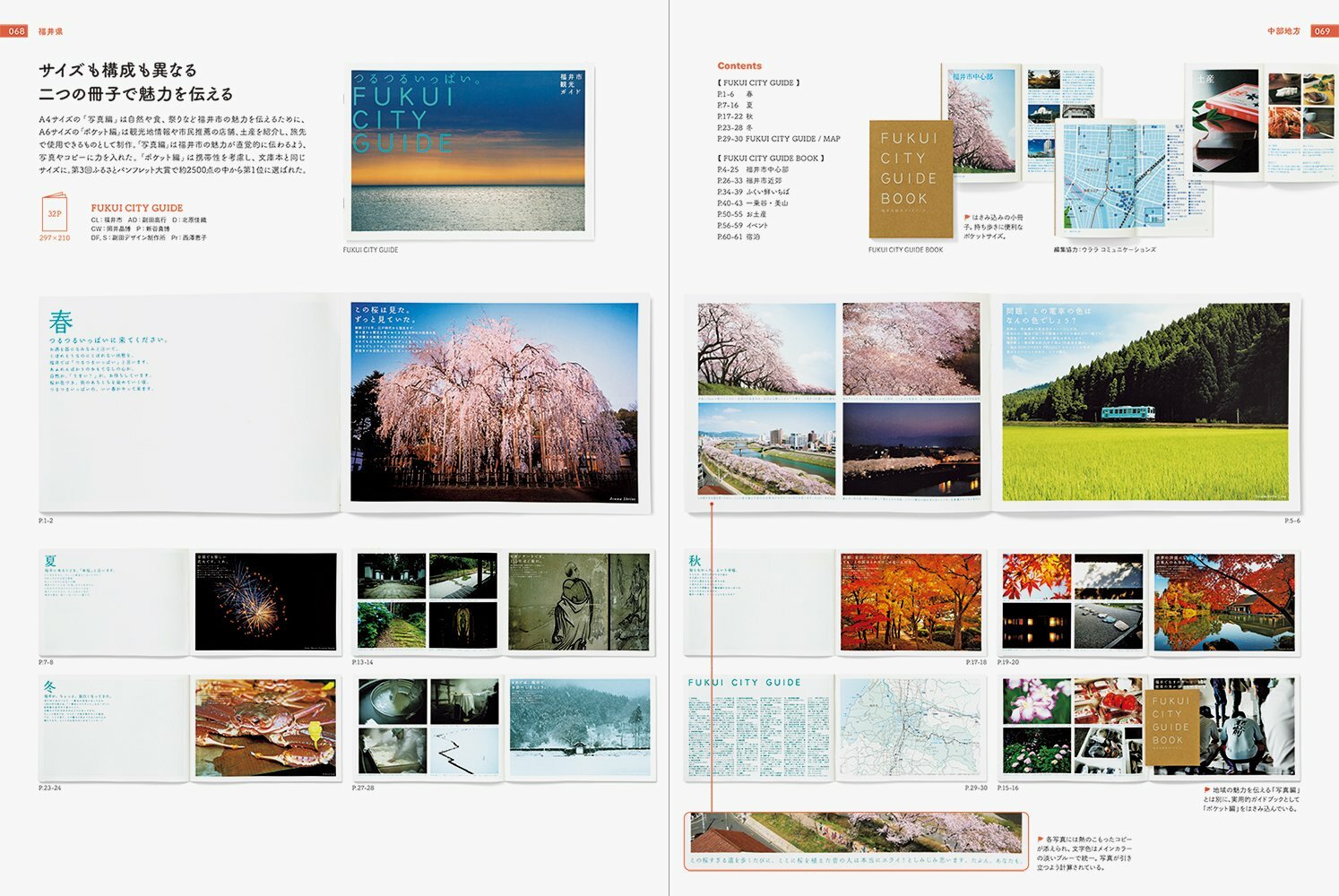1339x896 pixels.
Task: Click the P.23-24 page caption
Action: [50, 788]
